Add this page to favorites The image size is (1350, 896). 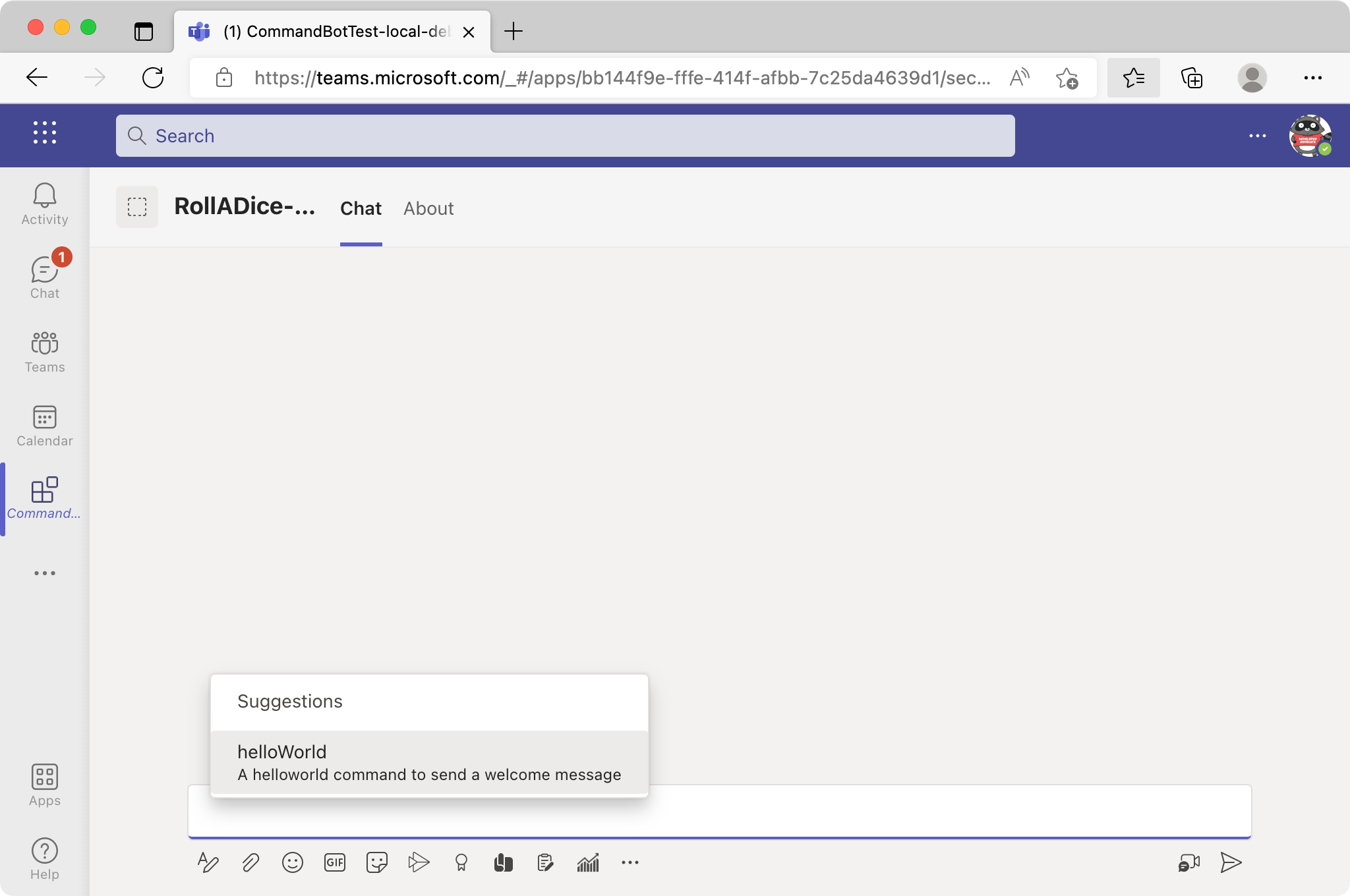click(1067, 78)
